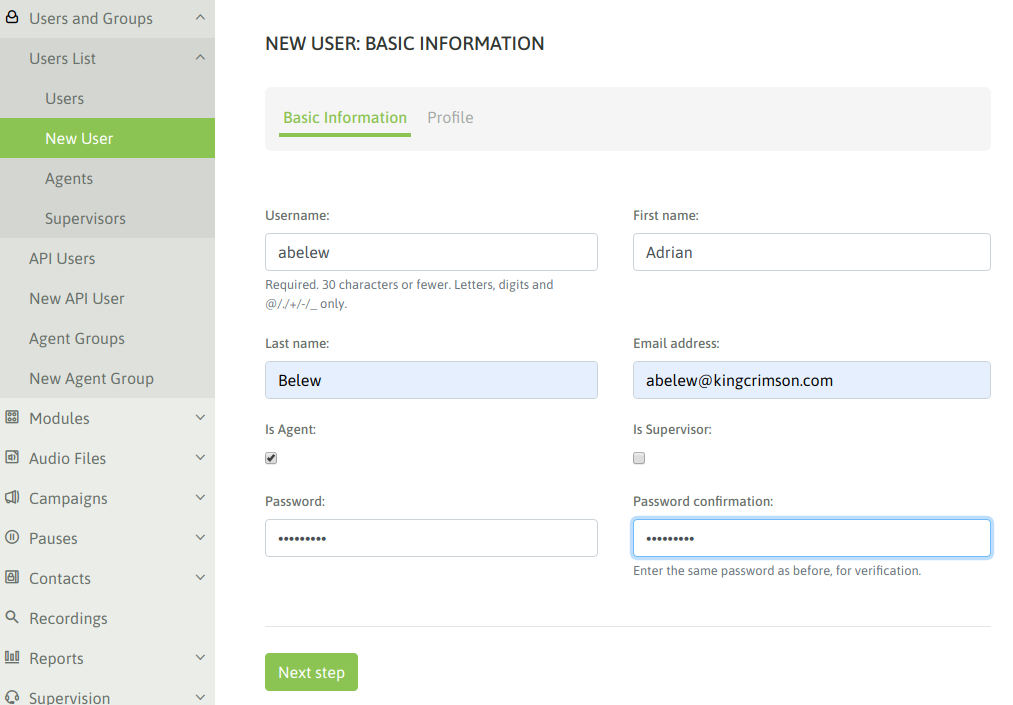The width and height of the screenshot is (1013, 705).
Task: Expand the Campaigns section chevron
Action: (x=200, y=498)
